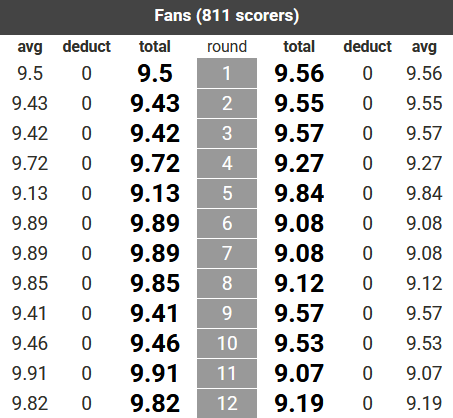Screen dimensions: 453x418
Task: Click the right bold total 9.84
Action: [299, 193]
